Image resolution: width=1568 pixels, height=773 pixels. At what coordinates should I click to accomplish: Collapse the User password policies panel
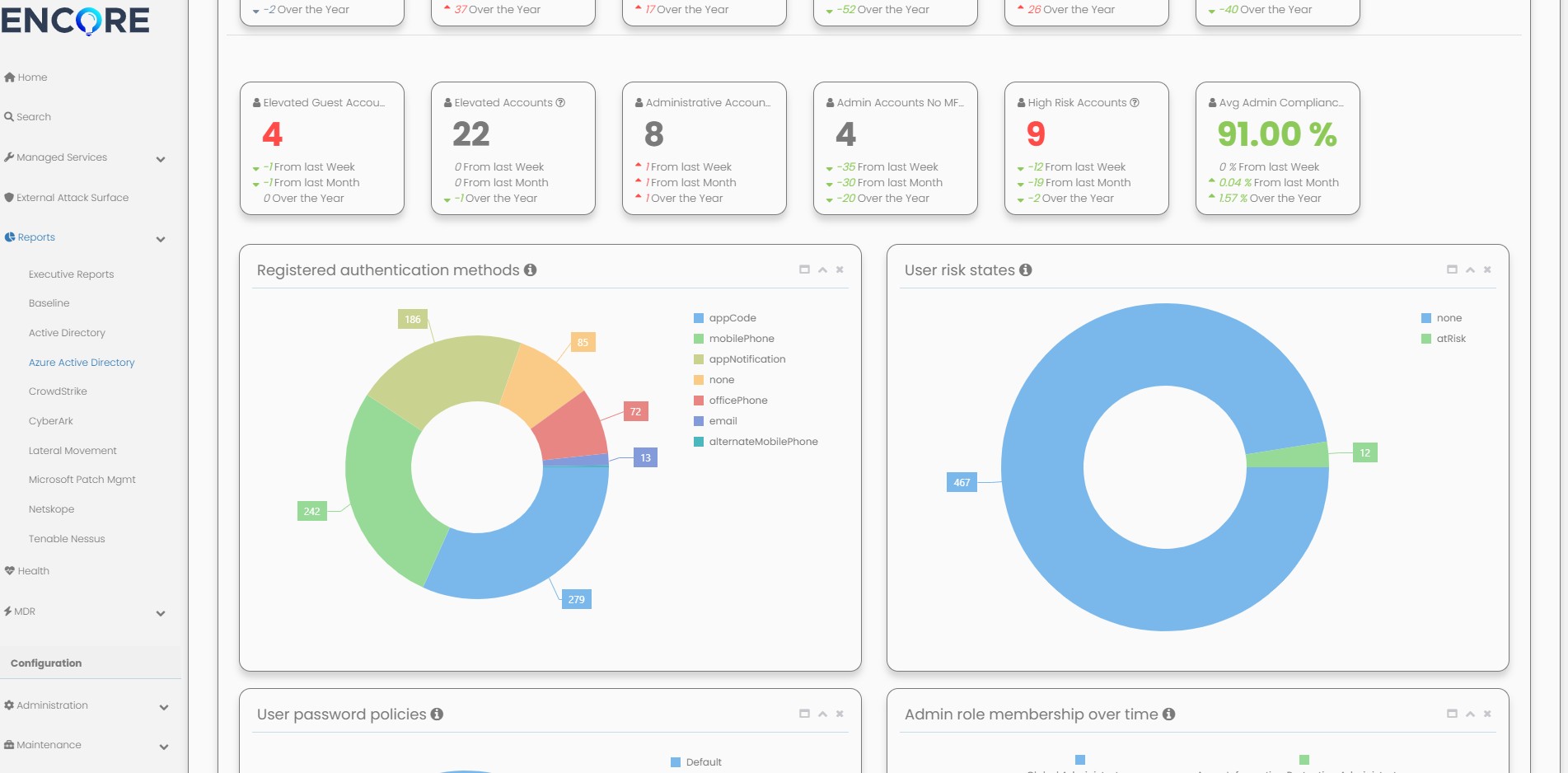[822, 714]
